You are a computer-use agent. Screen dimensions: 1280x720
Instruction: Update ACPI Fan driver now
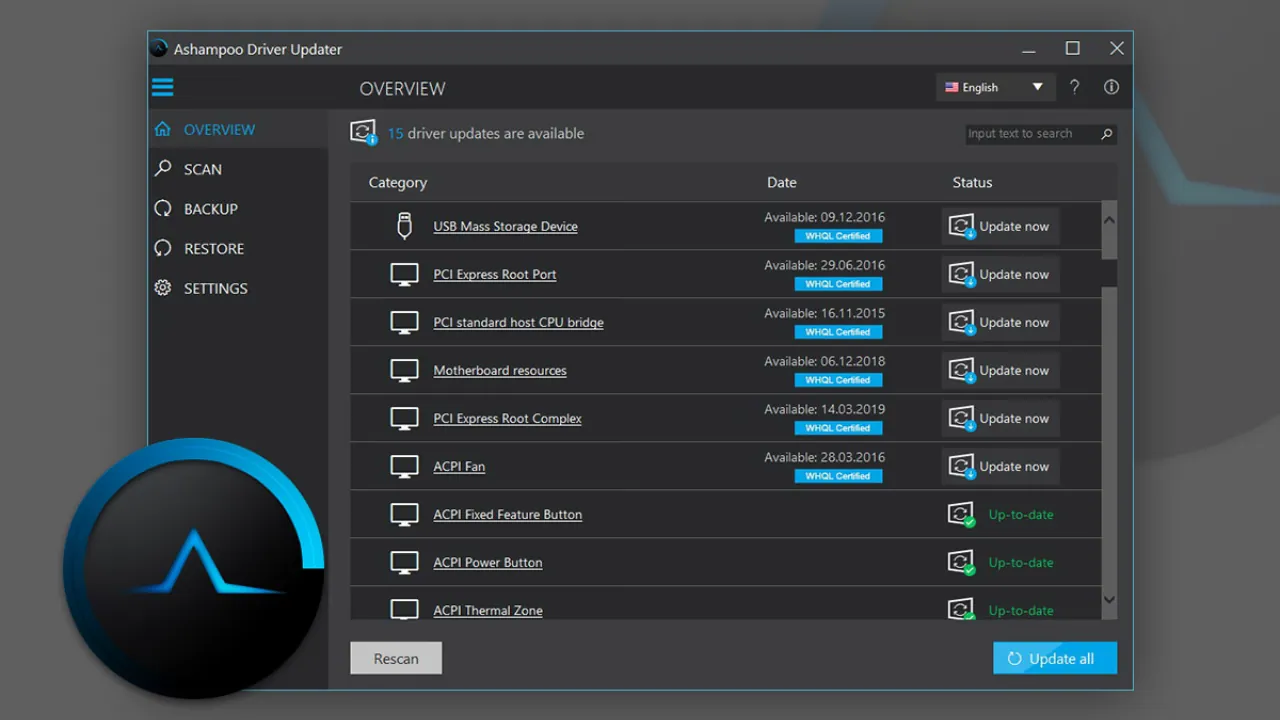coord(1000,466)
